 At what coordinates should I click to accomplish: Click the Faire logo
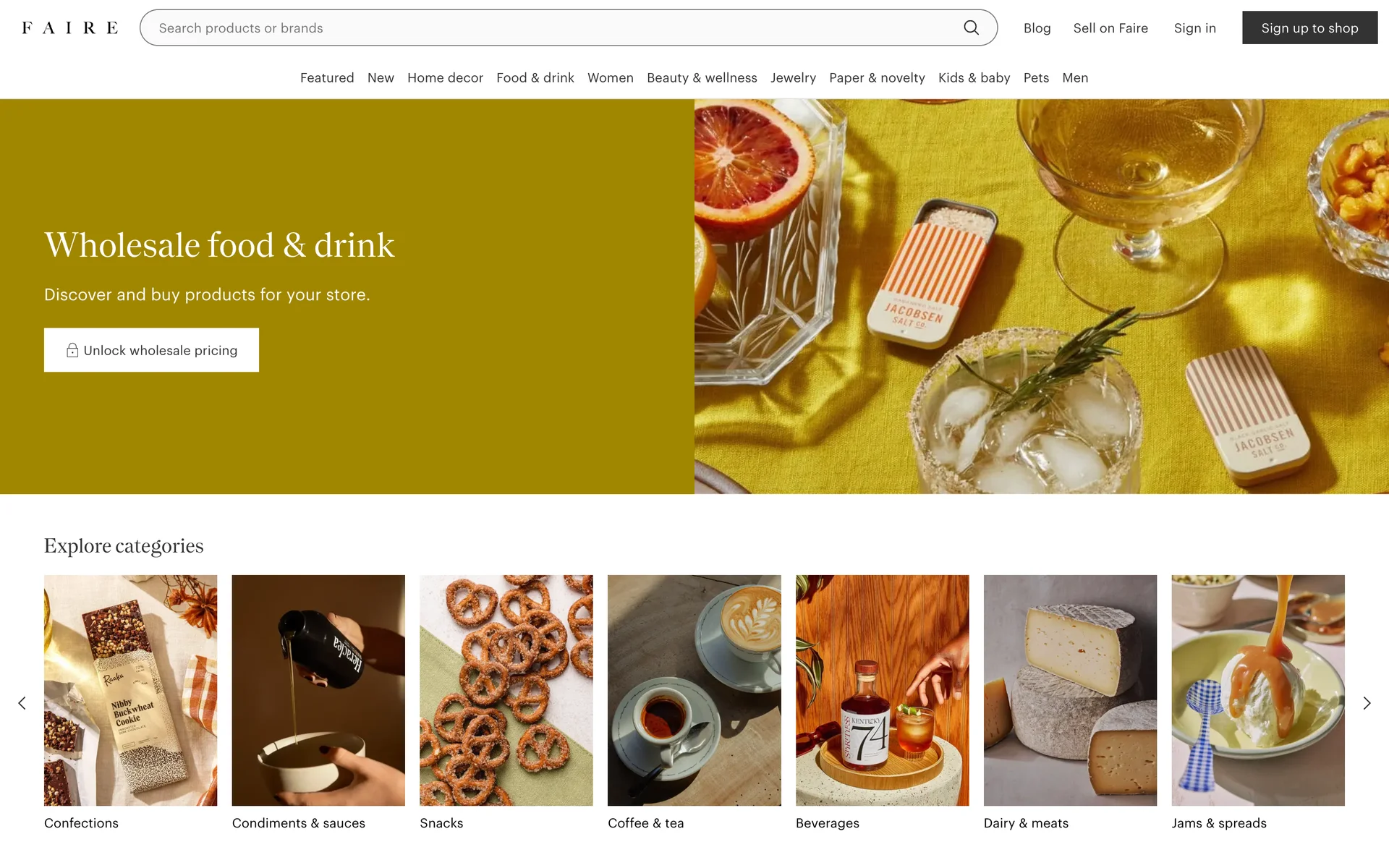pyautogui.click(x=70, y=28)
